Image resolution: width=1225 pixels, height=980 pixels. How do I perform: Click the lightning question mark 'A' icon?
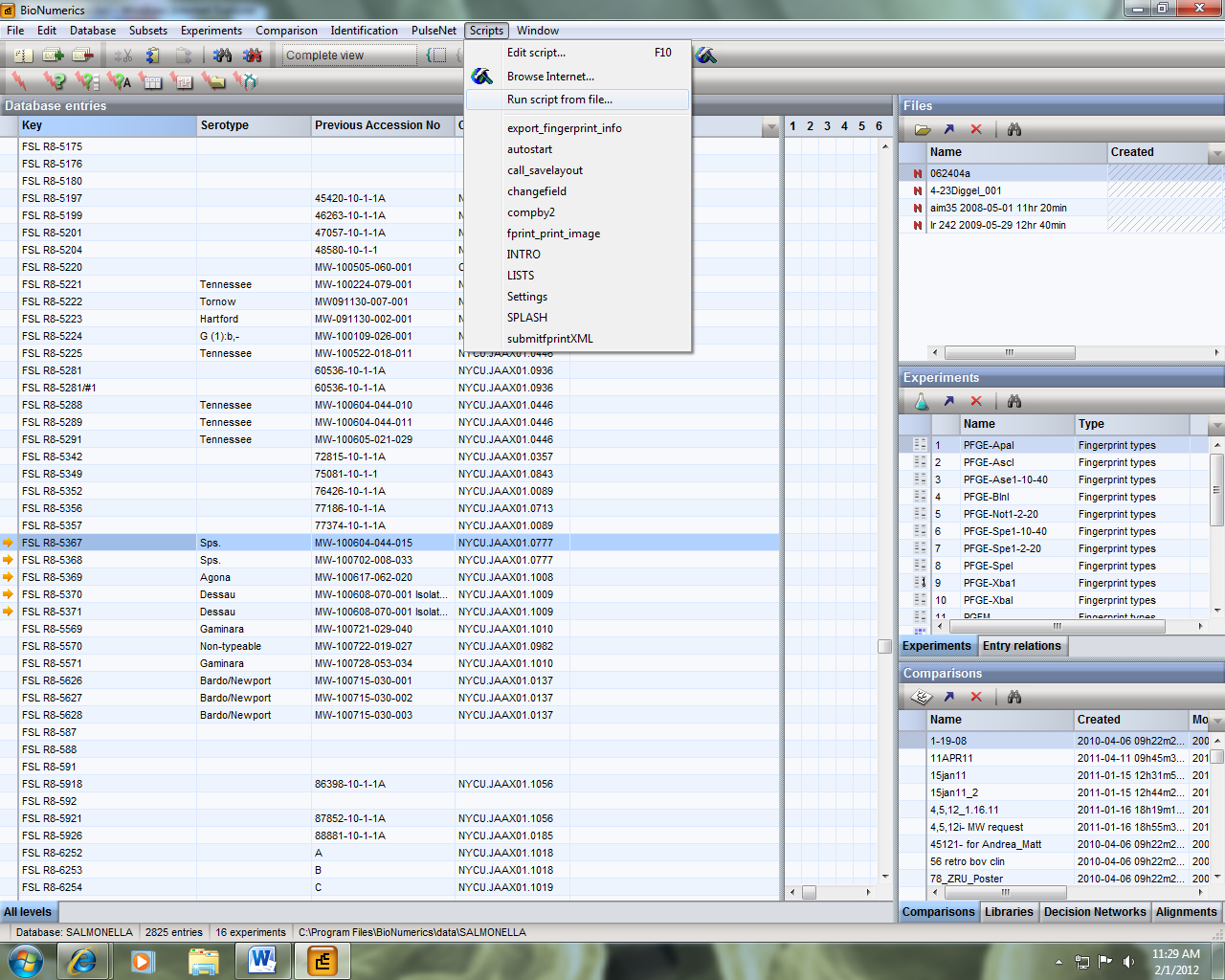coord(120,81)
